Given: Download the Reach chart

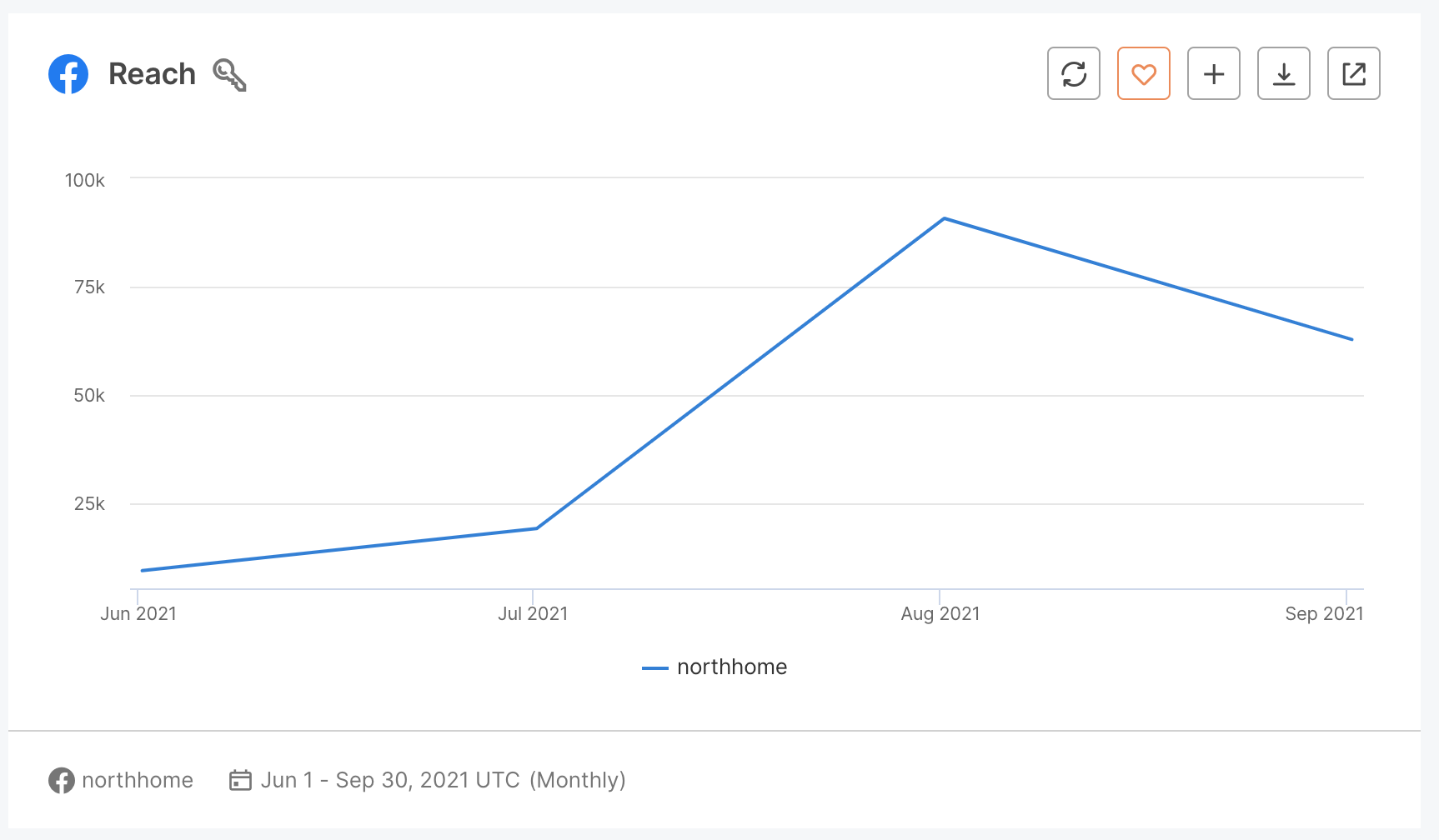Looking at the screenshot, I should [x=1283, y=73].
